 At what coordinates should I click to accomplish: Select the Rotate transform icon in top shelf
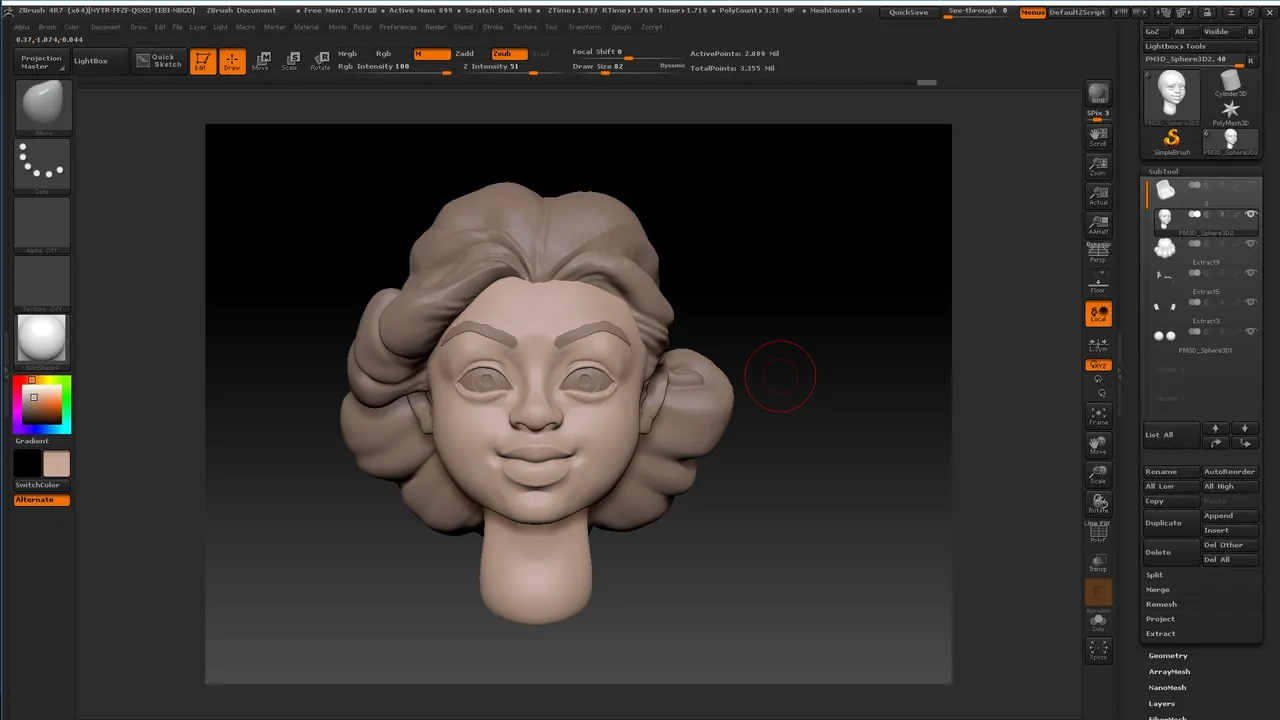pos(320,61)
